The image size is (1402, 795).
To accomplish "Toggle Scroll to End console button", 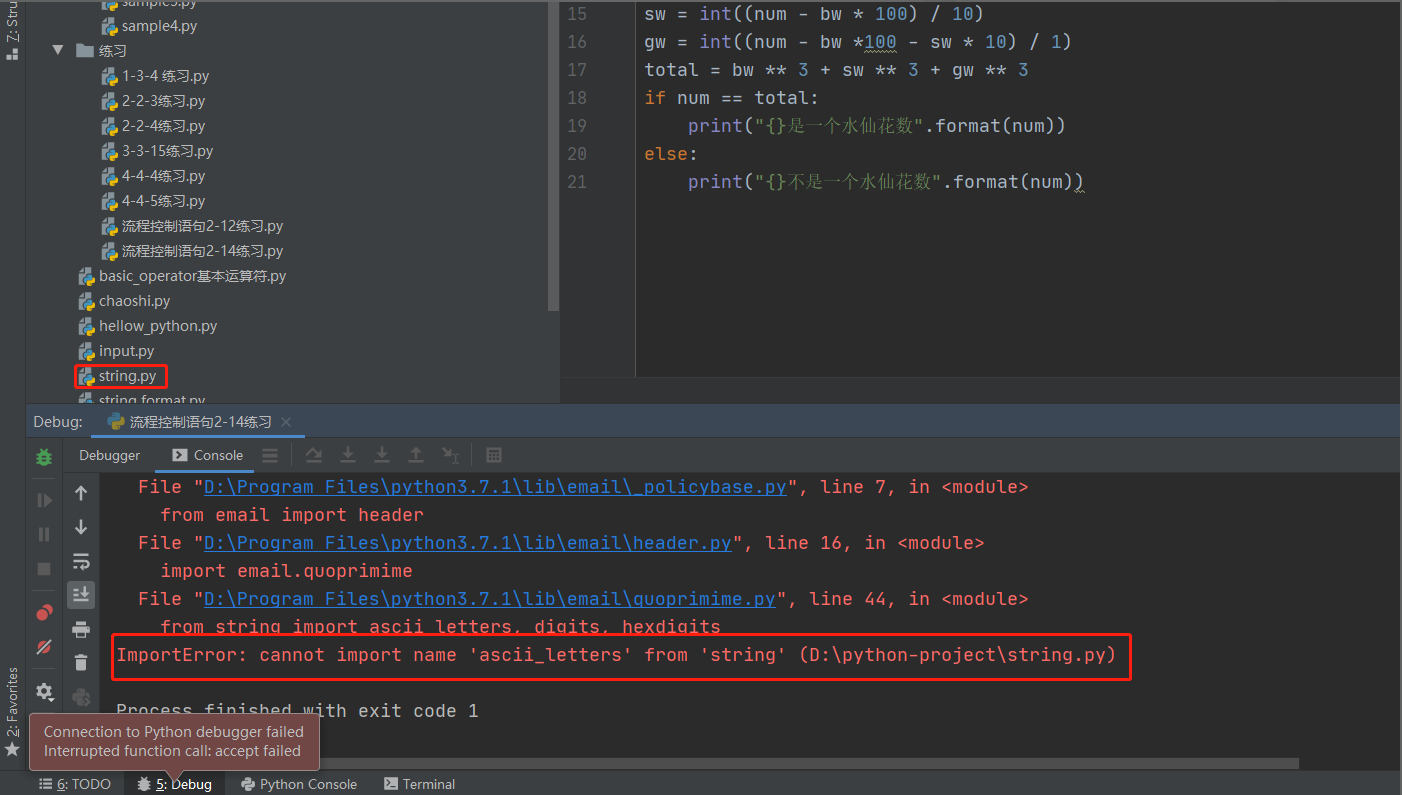I will tap(81, 595).
